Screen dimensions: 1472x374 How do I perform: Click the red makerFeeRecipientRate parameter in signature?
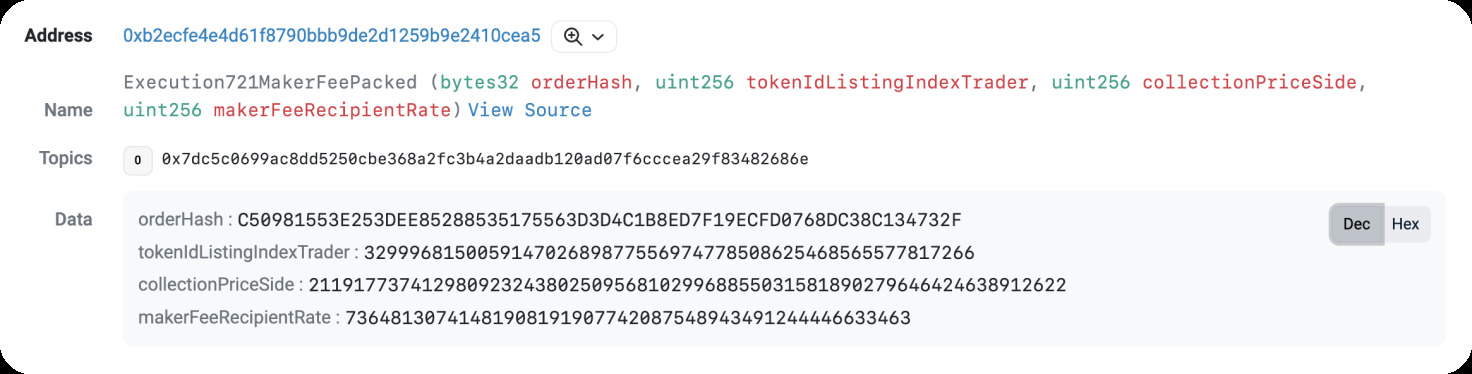tap(332, 110)
